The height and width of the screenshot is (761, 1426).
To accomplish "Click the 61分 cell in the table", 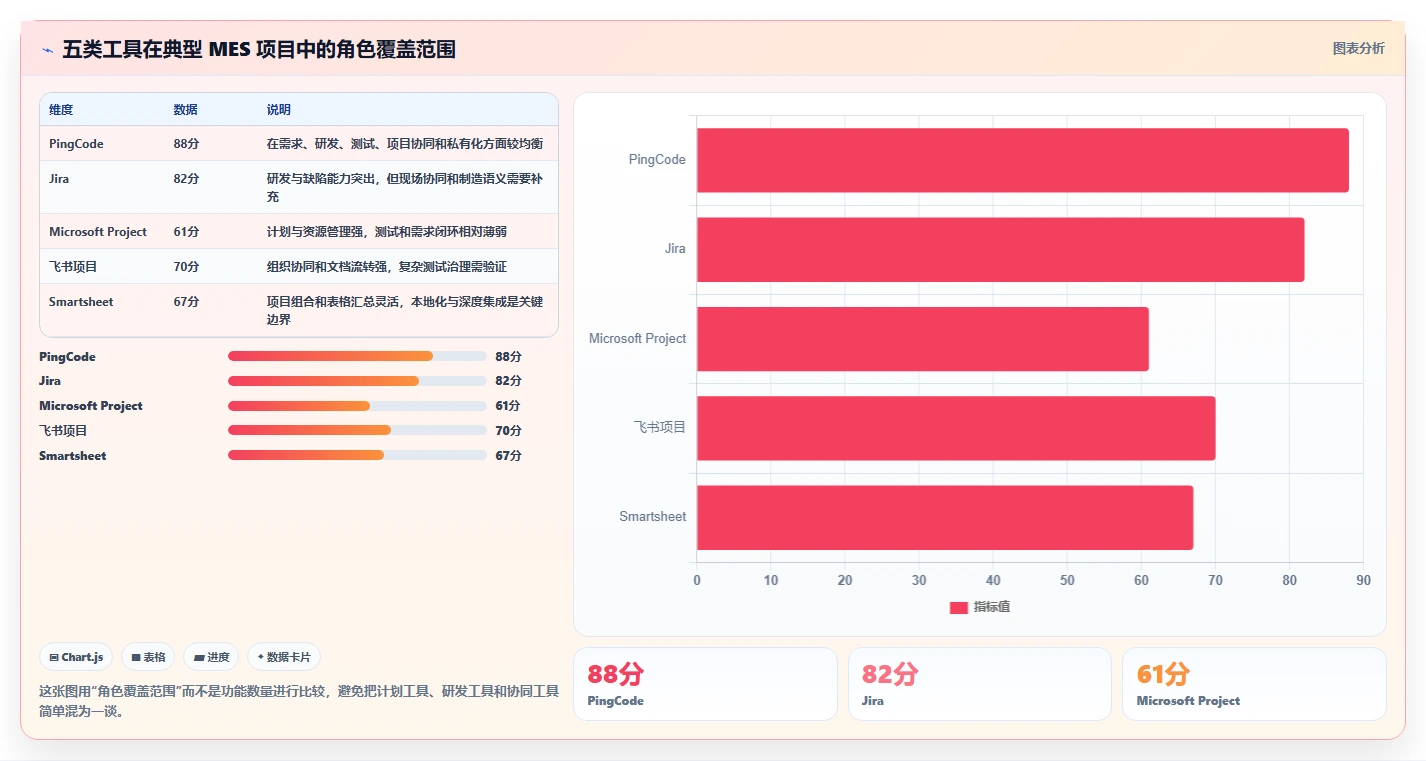I will tap(186, 232).
